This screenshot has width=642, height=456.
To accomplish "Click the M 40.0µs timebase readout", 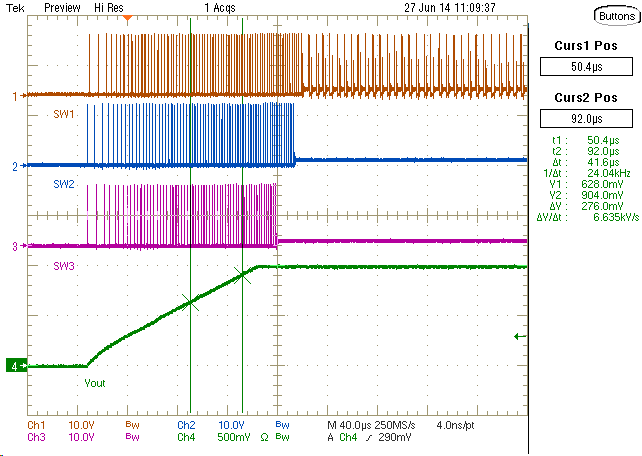I will [x=352, y=425].
